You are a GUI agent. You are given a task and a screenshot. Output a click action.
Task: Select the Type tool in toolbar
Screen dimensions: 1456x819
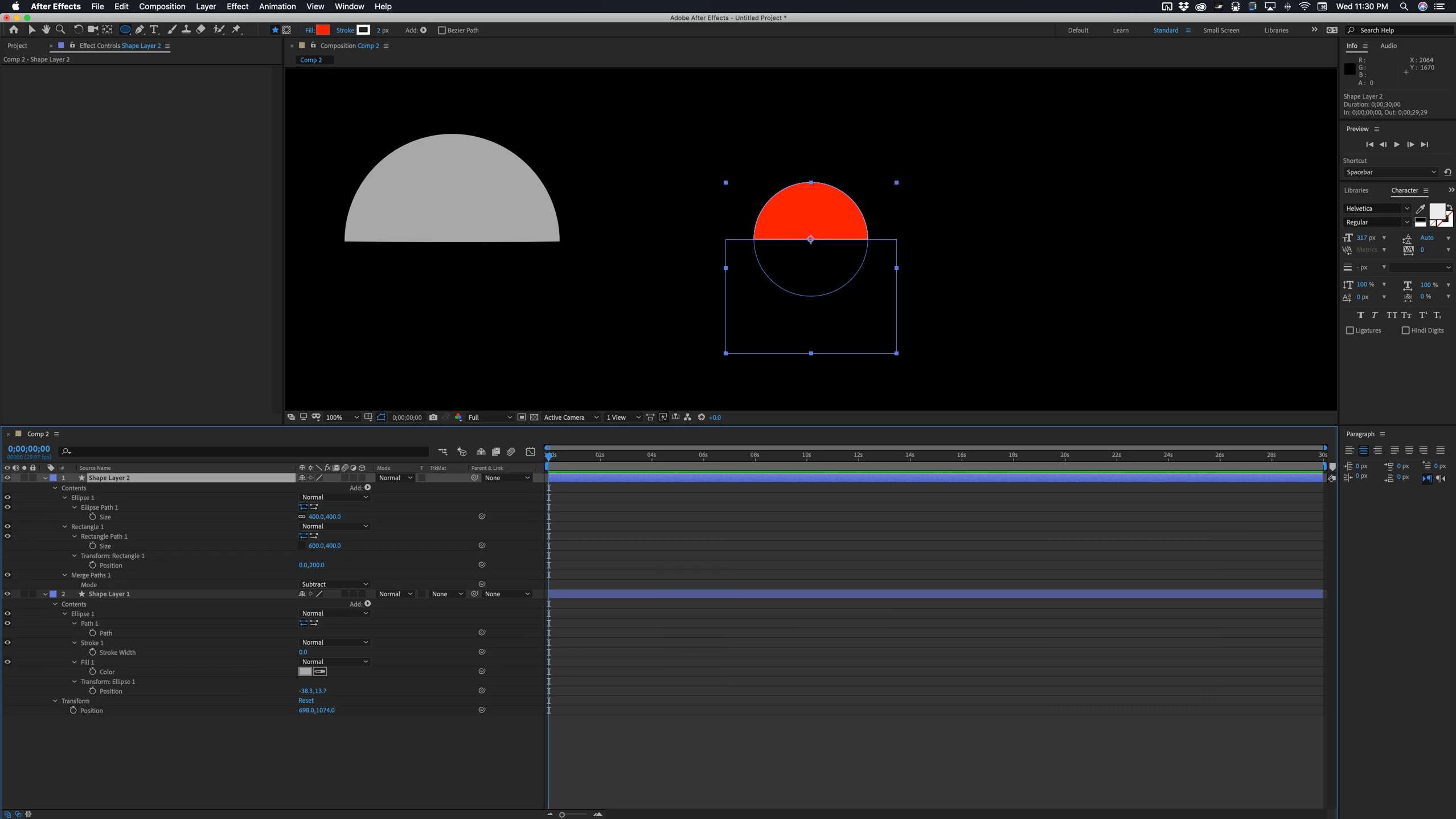click(154, 30)
